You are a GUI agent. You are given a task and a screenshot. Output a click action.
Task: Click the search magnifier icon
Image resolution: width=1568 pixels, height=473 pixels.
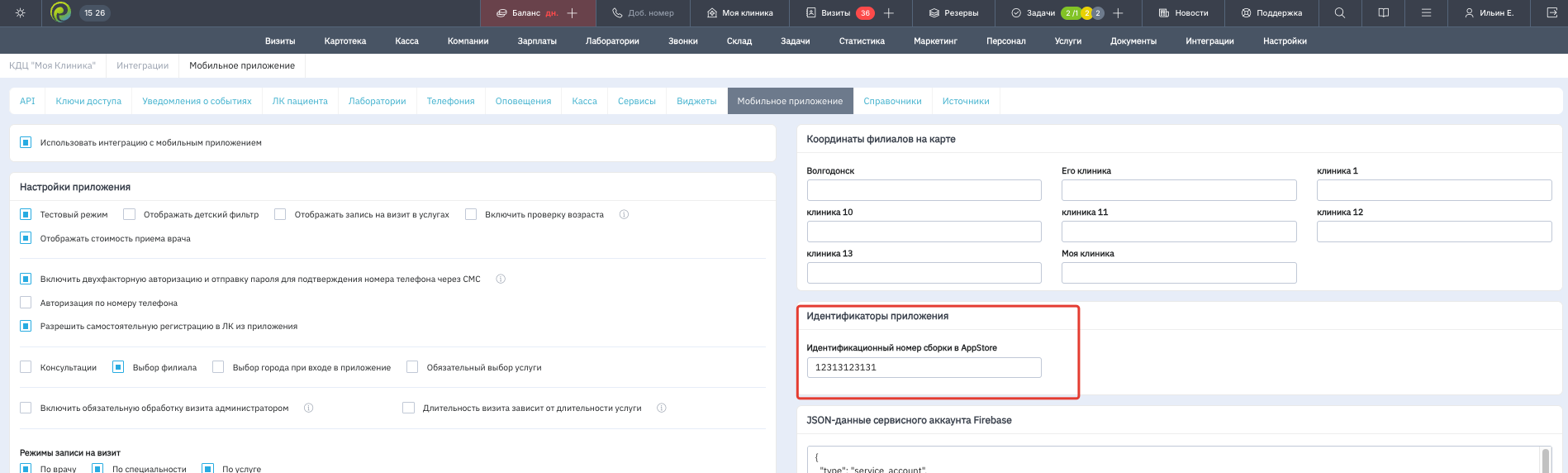click(x=1340, y=13)
